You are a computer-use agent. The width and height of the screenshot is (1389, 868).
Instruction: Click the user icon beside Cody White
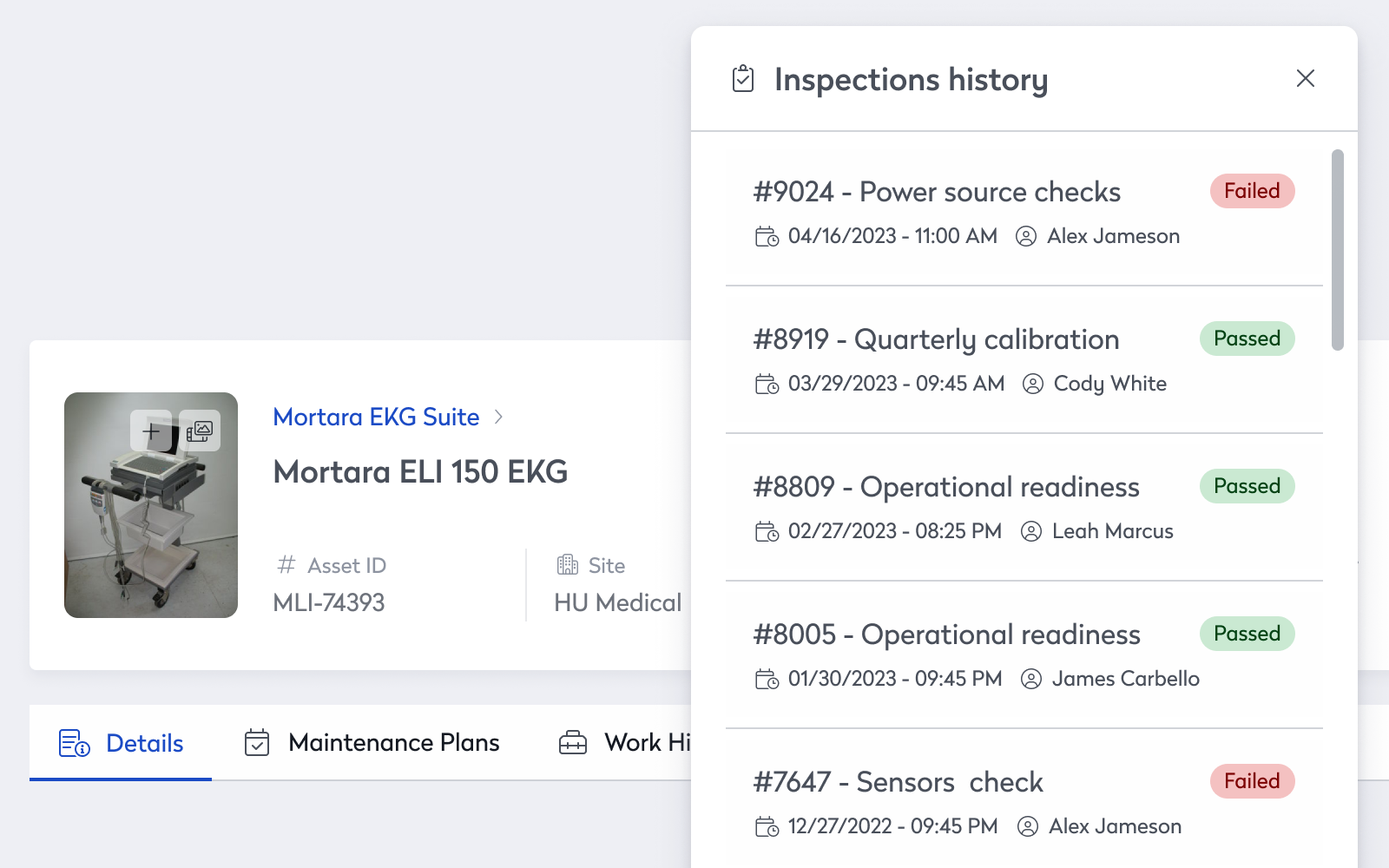(x=1032, y=384)
